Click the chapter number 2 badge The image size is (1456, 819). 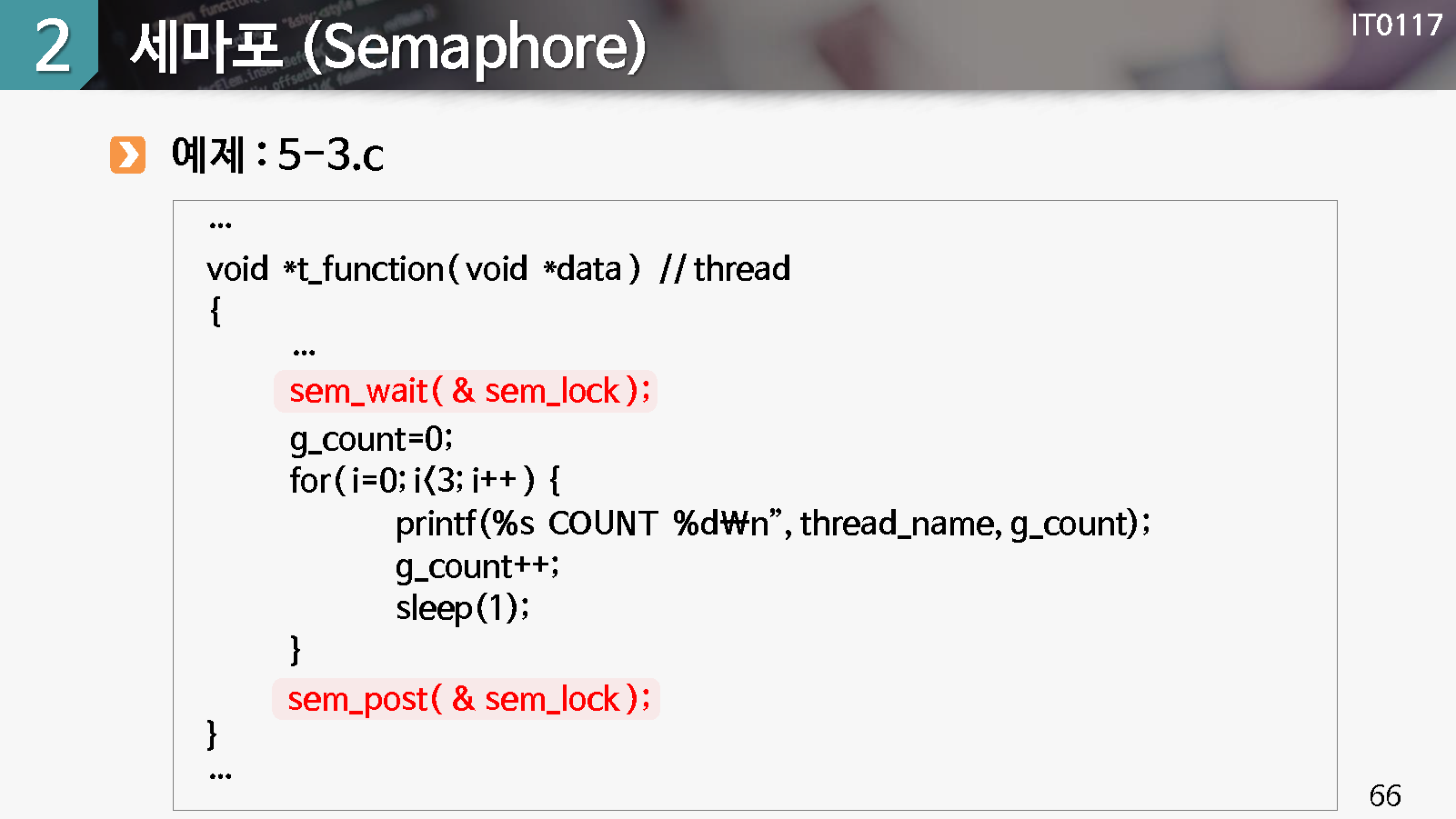(51, 45)
